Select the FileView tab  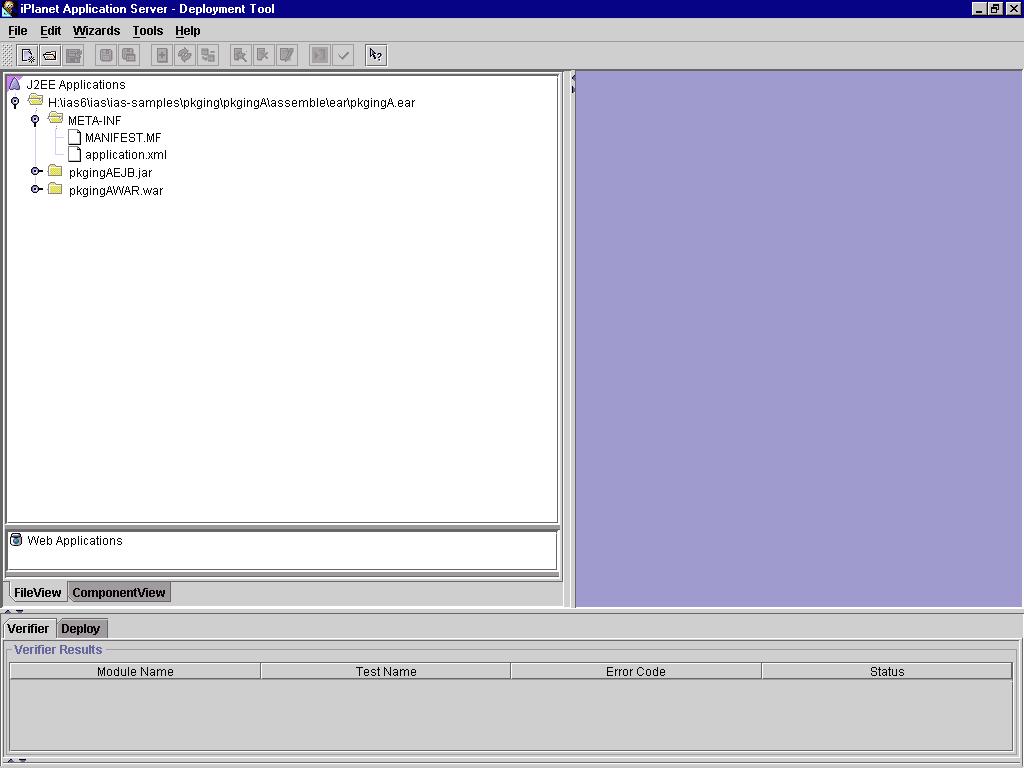click(x=37, y=592)
